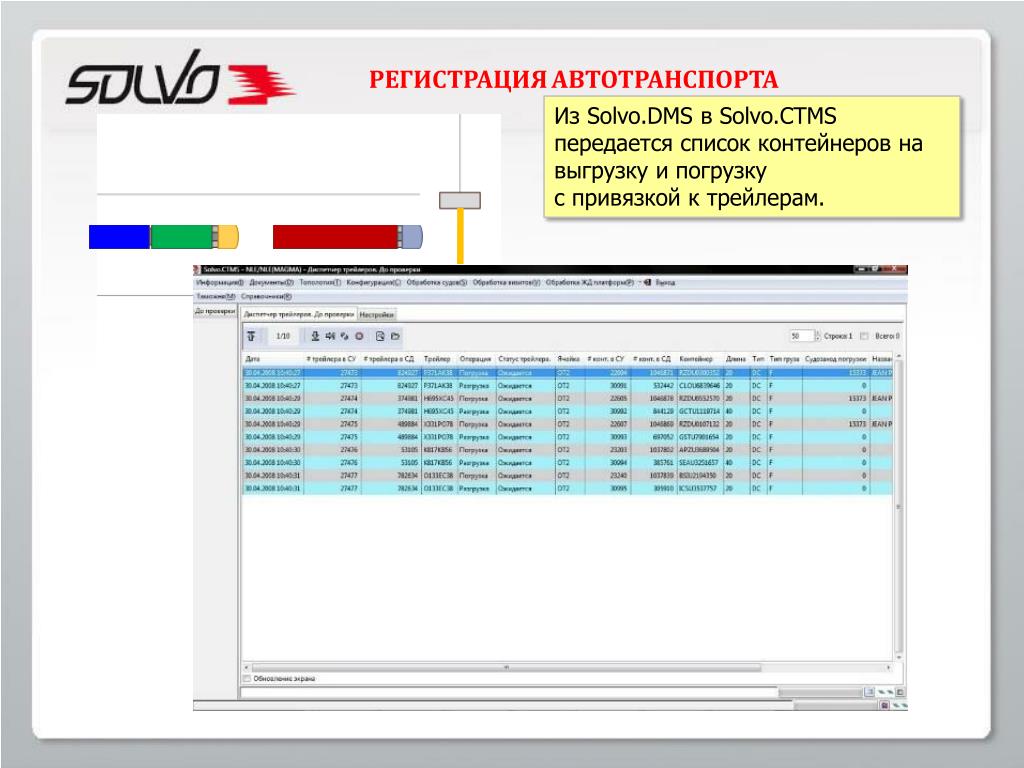This screenshot has height=768, width=1024.
Task: Sort by the Контейнер column header
Action: click(x=699, y=359)
